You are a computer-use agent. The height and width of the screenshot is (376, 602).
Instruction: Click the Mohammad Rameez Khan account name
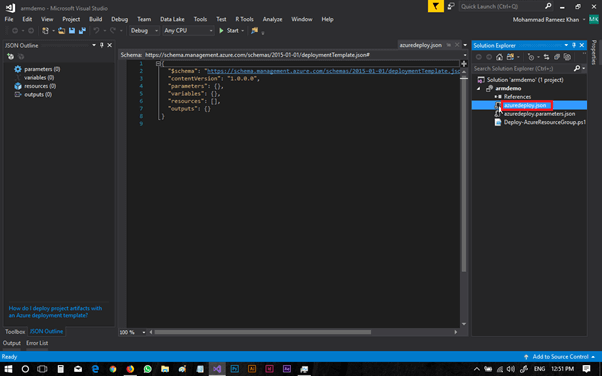[x=546, y=20]
